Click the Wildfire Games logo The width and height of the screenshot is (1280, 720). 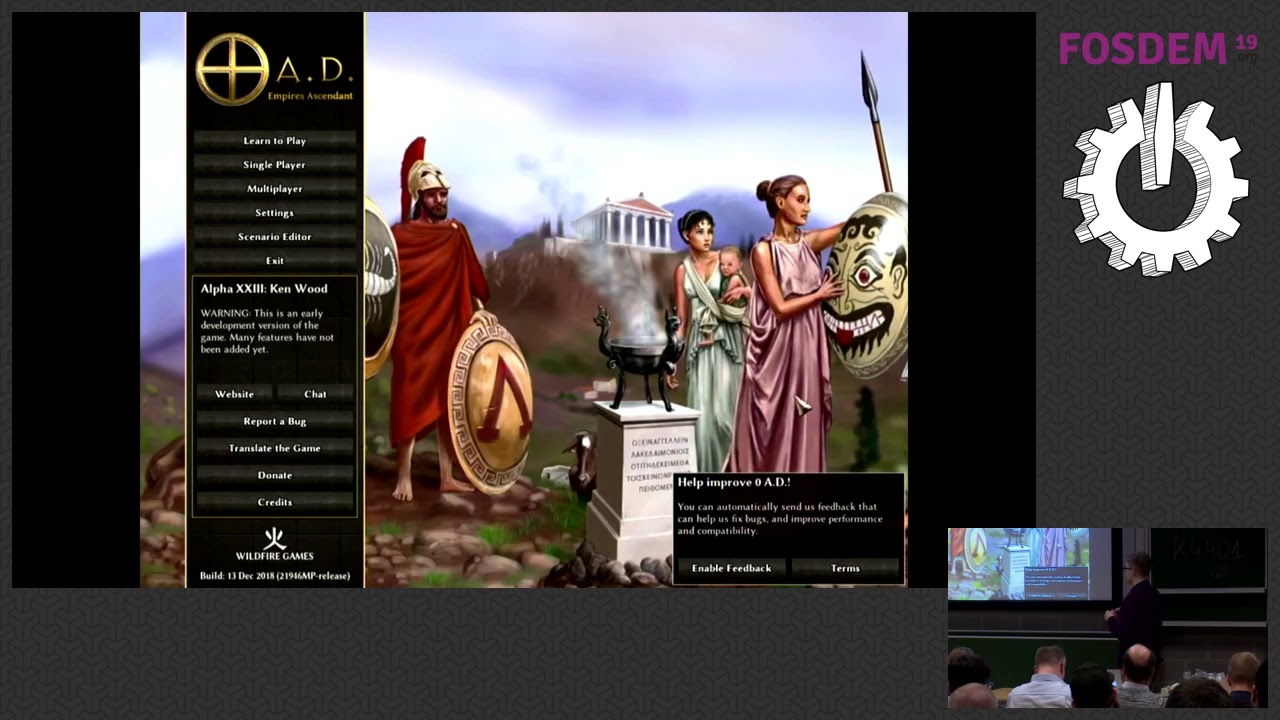click(274, 544)
